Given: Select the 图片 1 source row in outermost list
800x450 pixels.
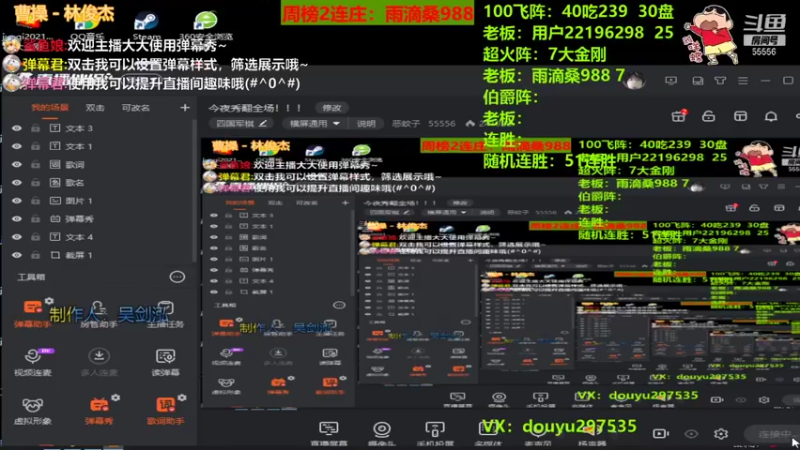Looking at the screenshot, I should pyautogui.click(x=99, y=201).
